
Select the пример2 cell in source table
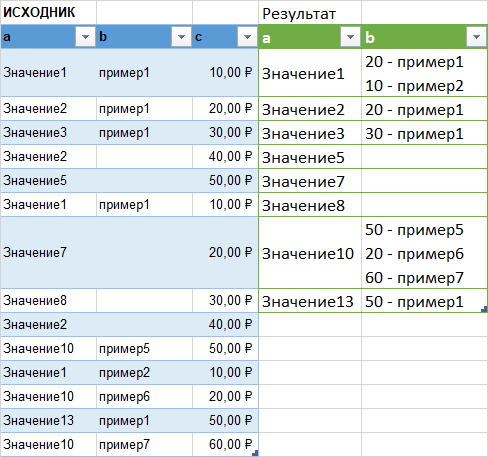pyautogui.click(x=144, y=373)
